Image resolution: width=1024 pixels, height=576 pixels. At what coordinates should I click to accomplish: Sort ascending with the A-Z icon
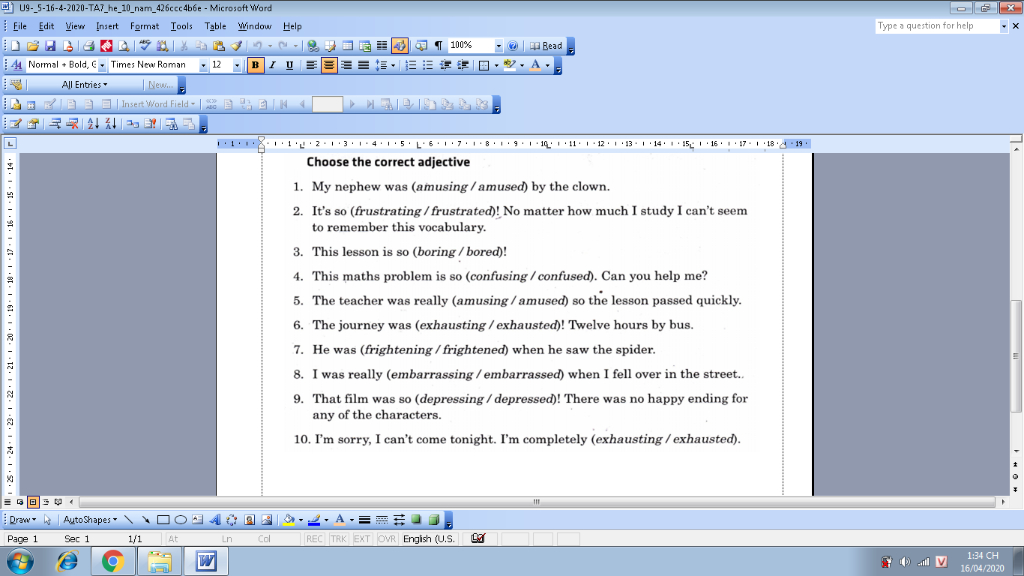coord(93,123)
